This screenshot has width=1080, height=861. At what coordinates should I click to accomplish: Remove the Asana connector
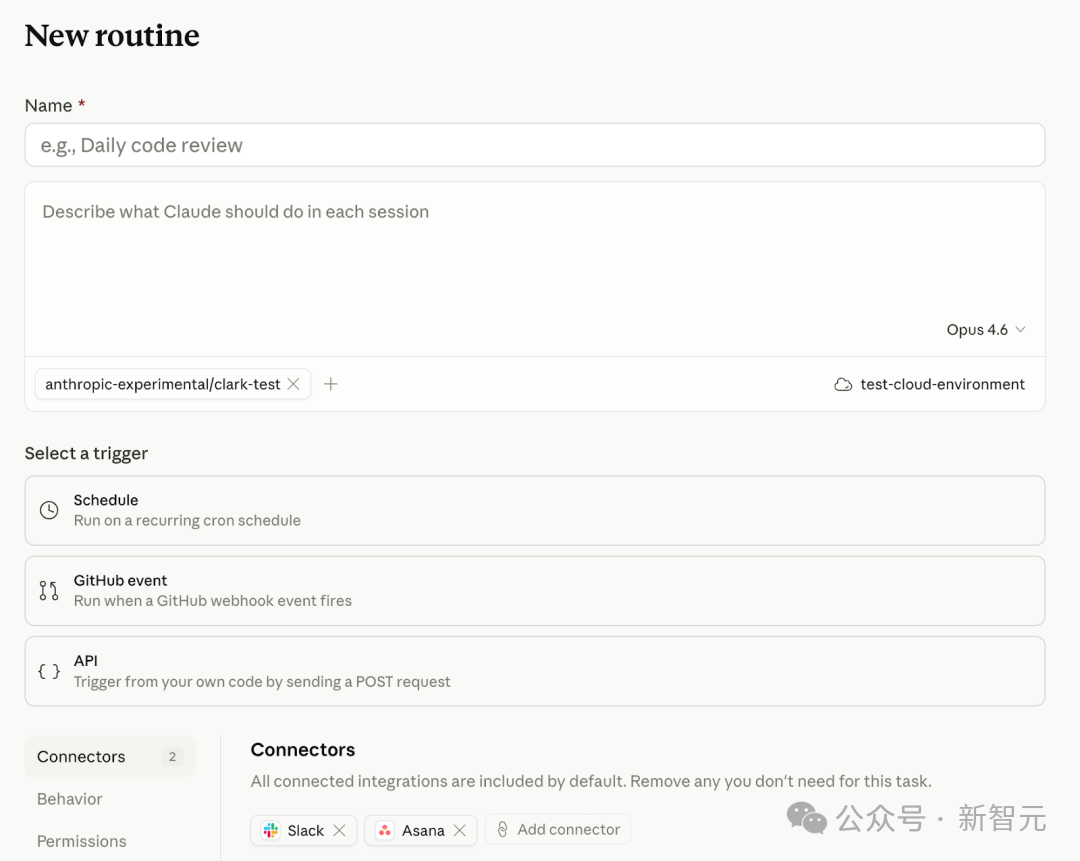[460, 830]
